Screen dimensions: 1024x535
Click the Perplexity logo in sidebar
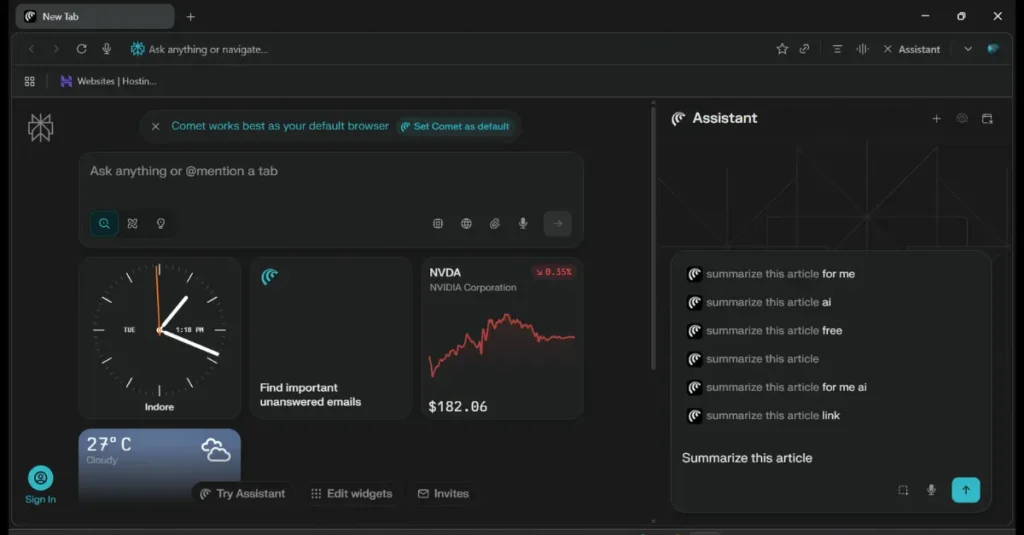point(40,127)
